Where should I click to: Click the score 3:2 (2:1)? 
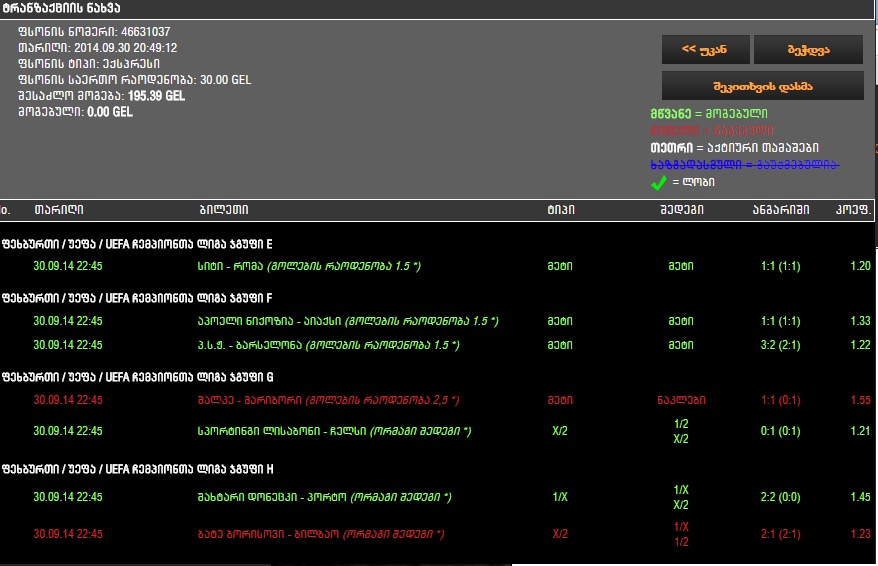781,345
